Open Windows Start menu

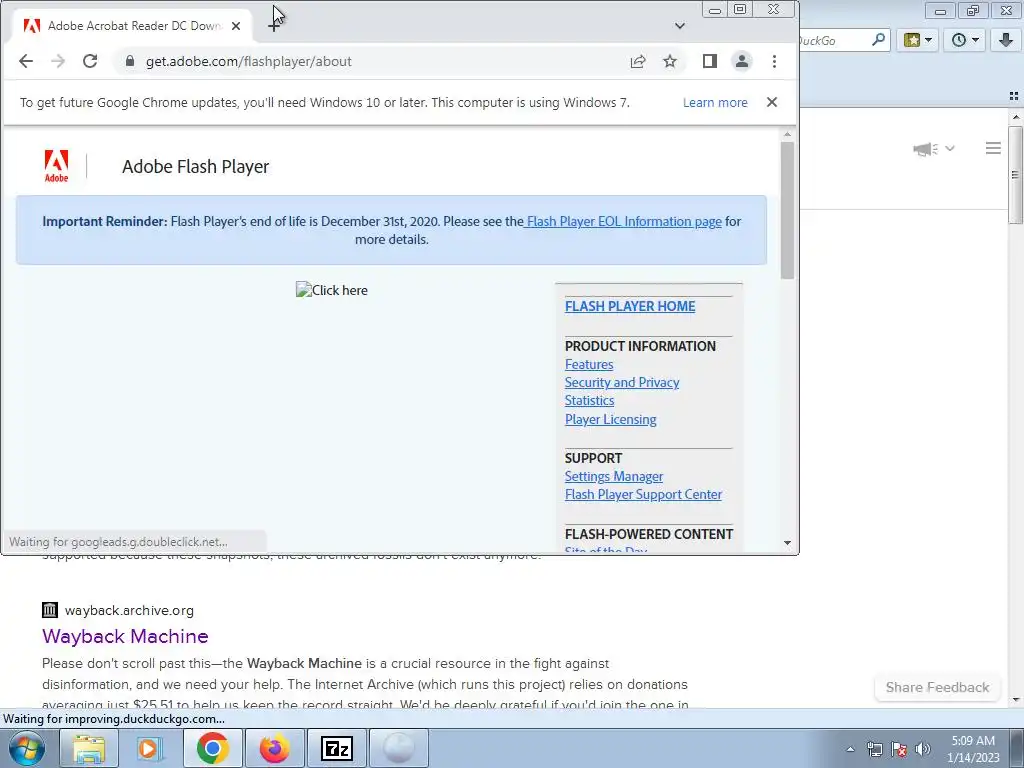pyautogui.click(x=26, y=748)
